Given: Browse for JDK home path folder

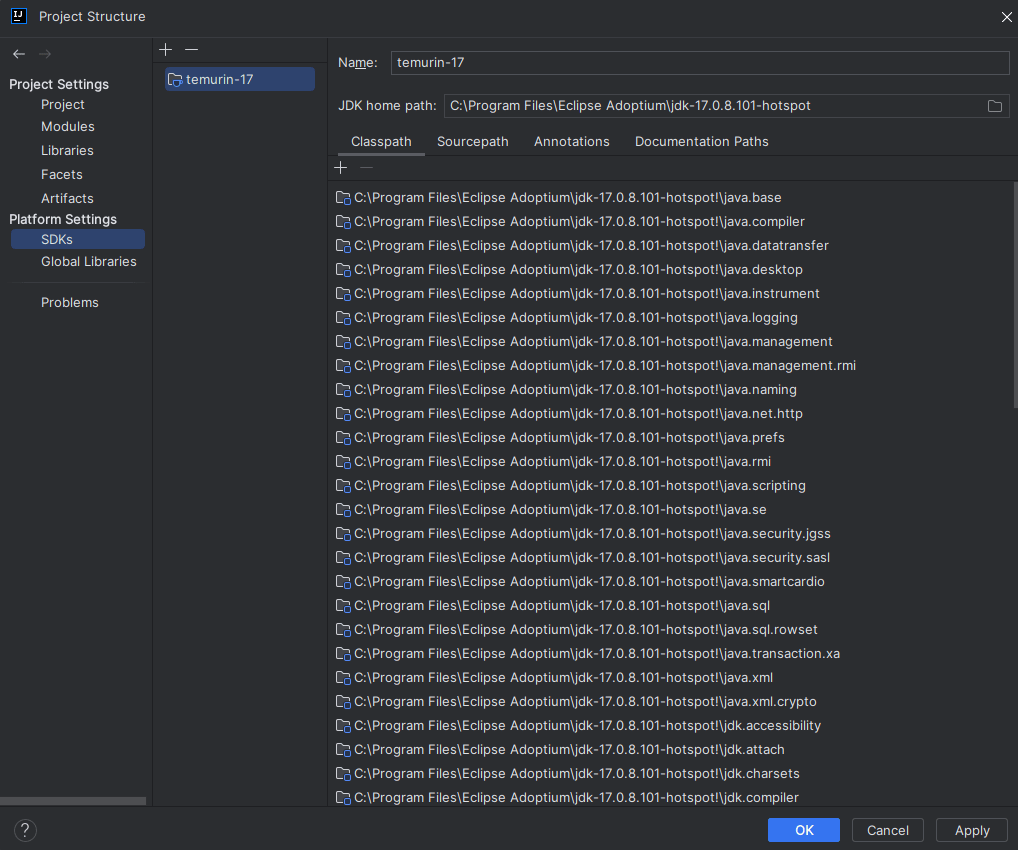Looking at the screenshot, I should coord(995,106).
